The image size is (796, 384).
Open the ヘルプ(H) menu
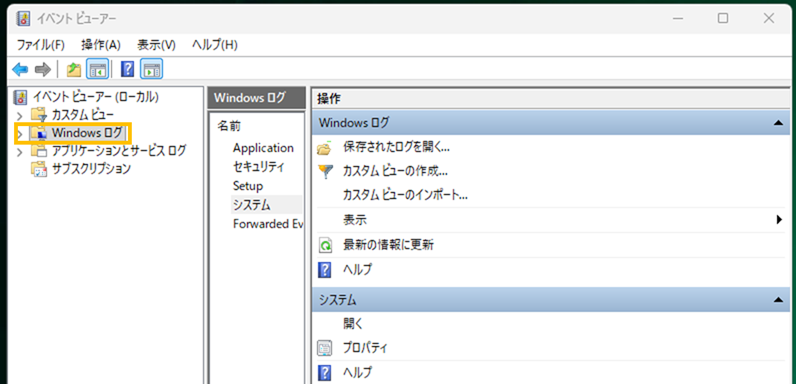[x=215, y=45]
